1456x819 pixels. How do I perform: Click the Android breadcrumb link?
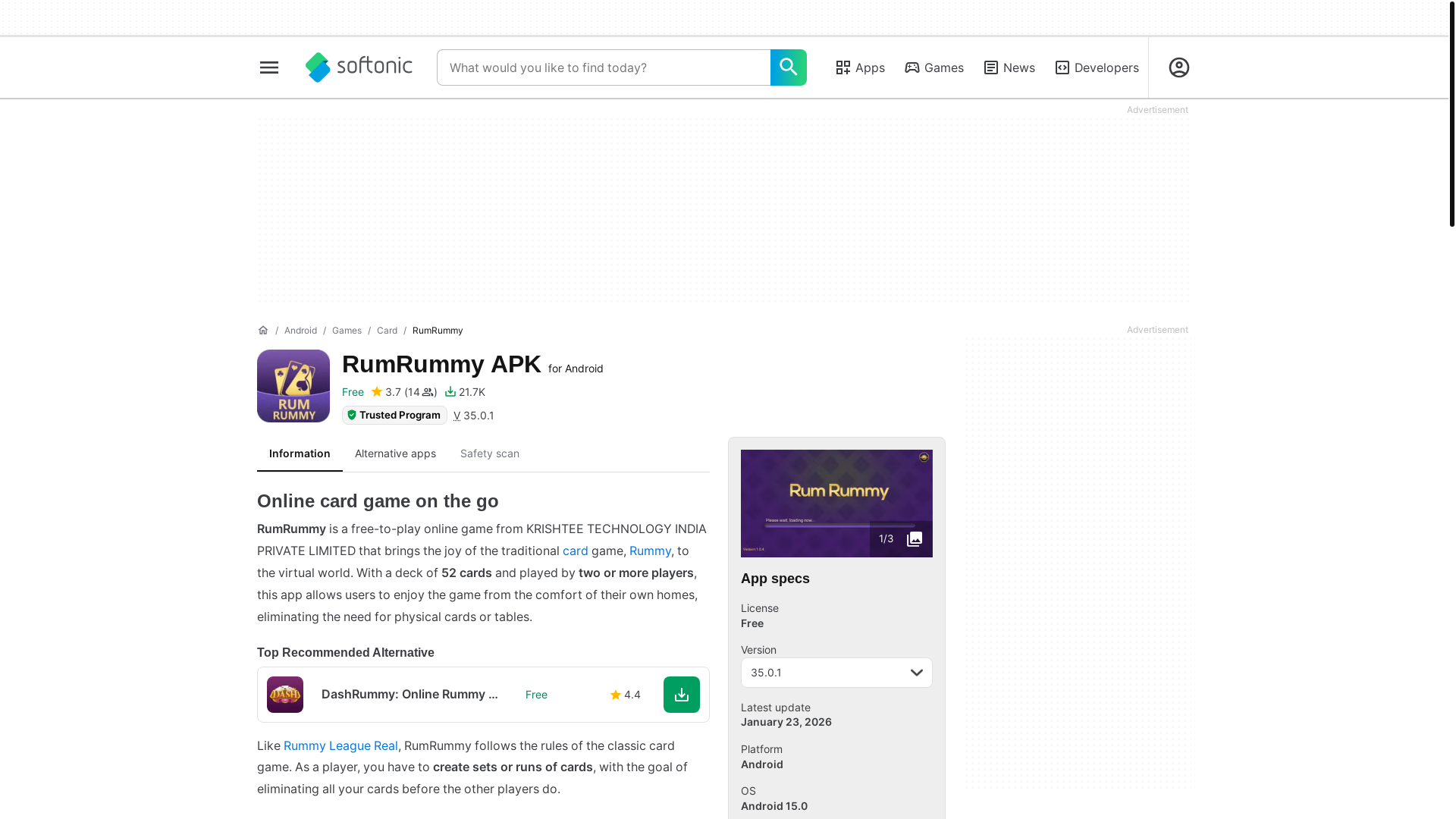[x=300, y=331]
